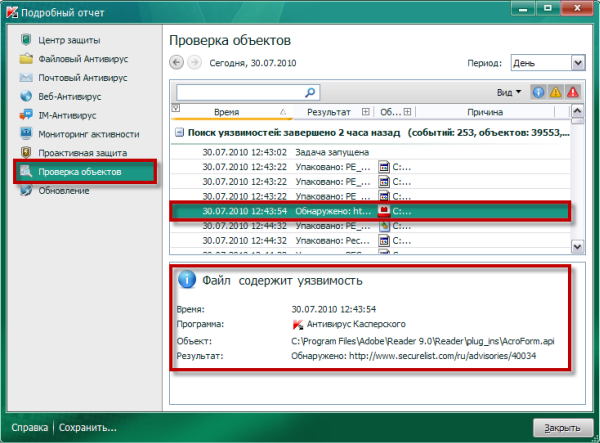
Task: Click the Сохранить... link
Action: click(88, 427)
